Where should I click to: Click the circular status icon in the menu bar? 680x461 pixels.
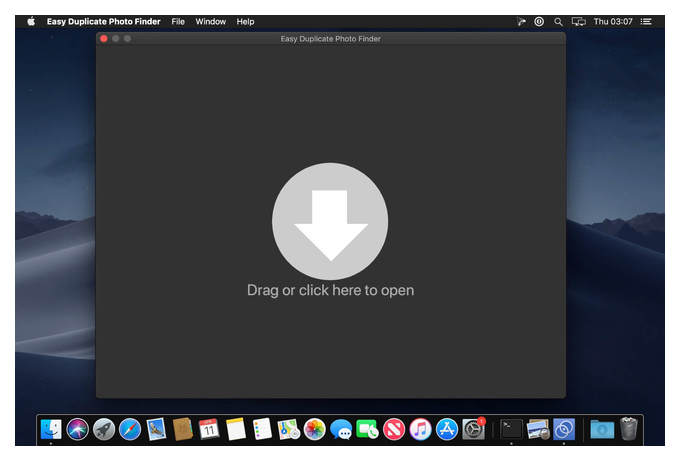tap(539, 22)
